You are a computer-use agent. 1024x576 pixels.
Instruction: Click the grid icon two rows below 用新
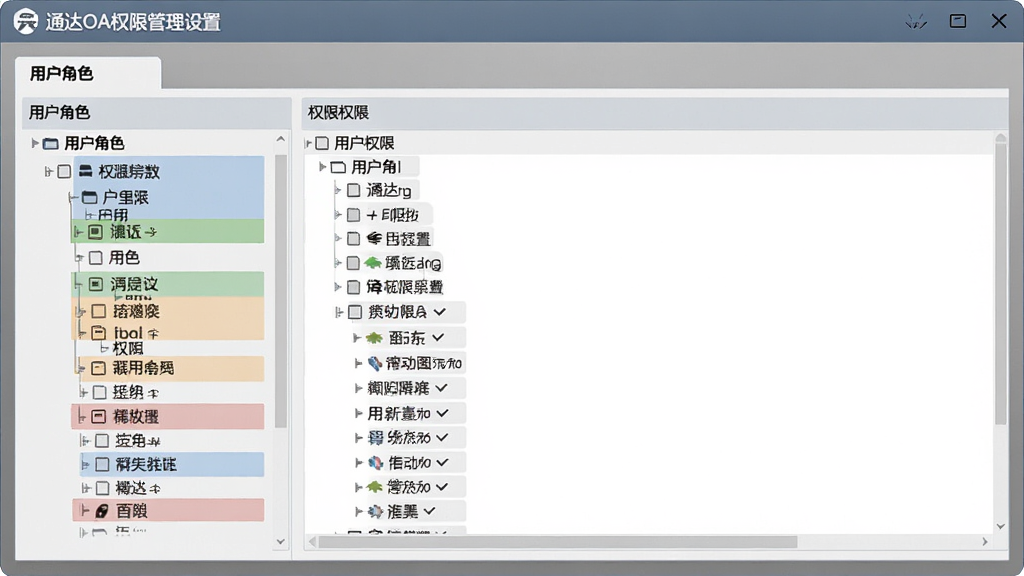[376, 438]
